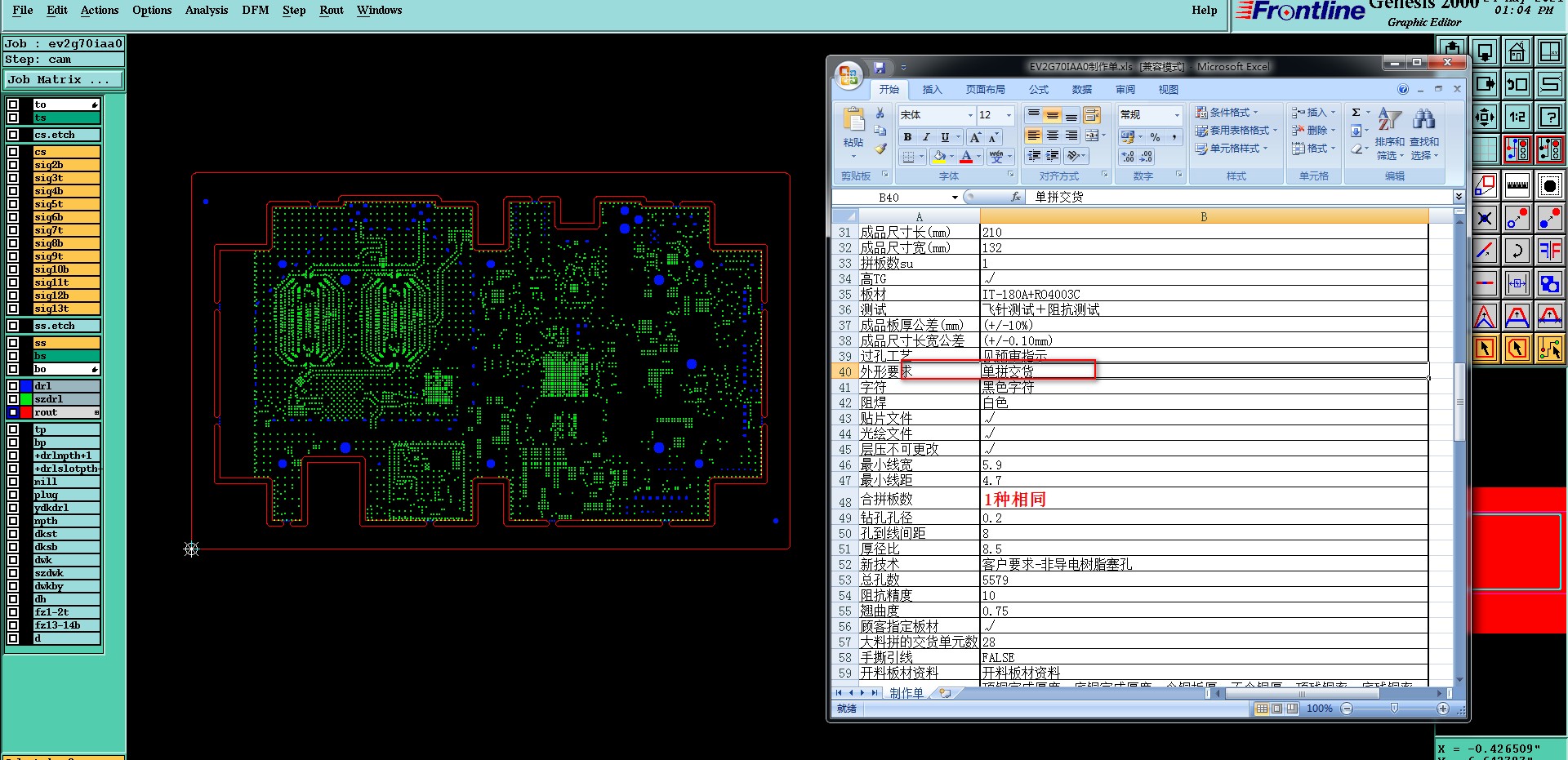This screenshot has height=760, width=1568.
Task: Open the Analysis menu in Genesis
Action: [207, 10]
